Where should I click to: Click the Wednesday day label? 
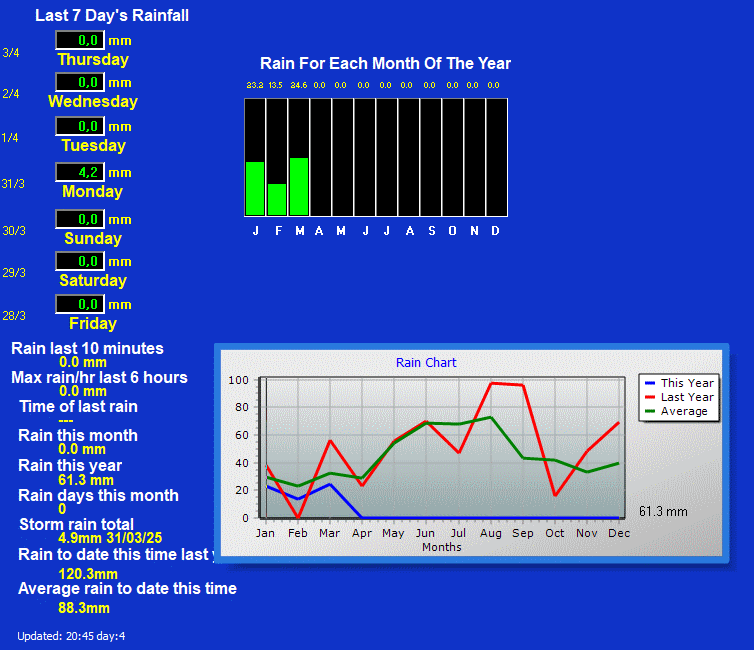[93, 102]
